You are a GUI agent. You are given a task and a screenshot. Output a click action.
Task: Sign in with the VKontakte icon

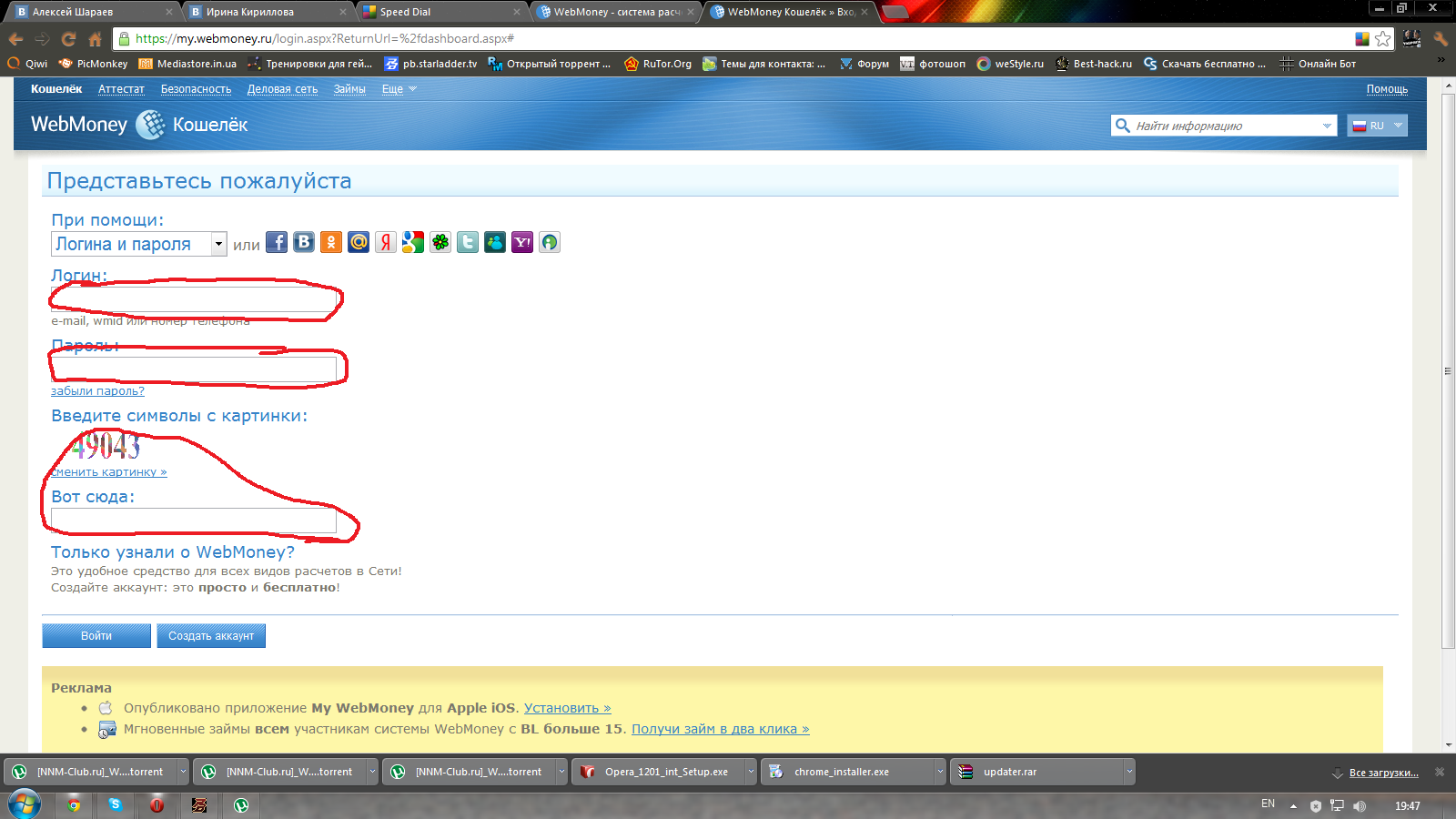(x=304, y=242)
